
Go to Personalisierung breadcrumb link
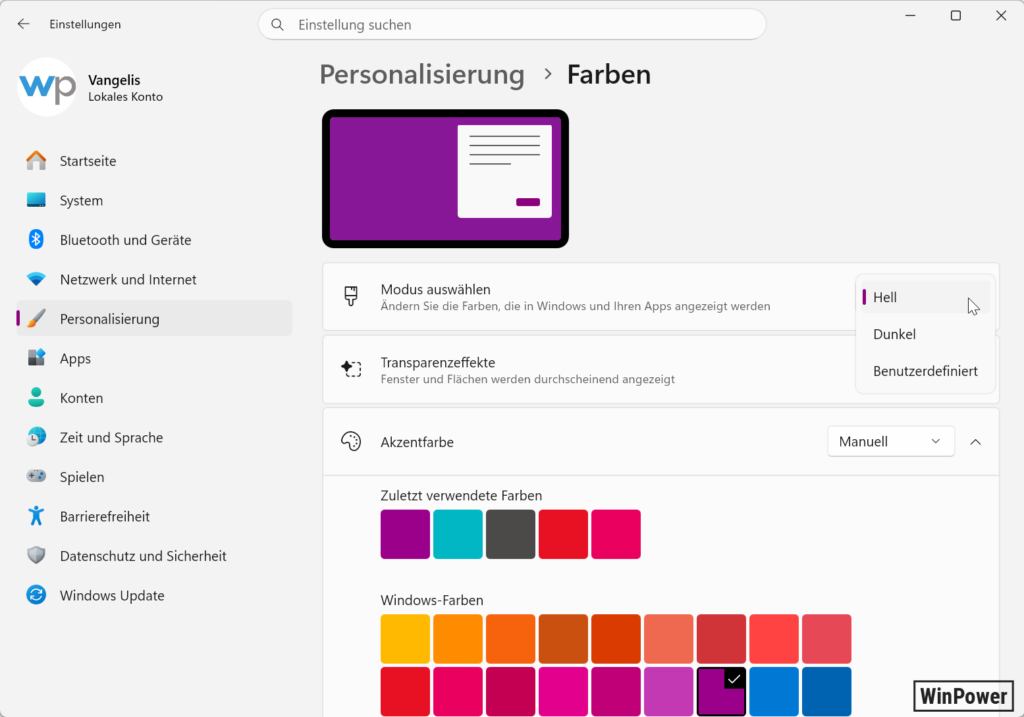[422, 74]
